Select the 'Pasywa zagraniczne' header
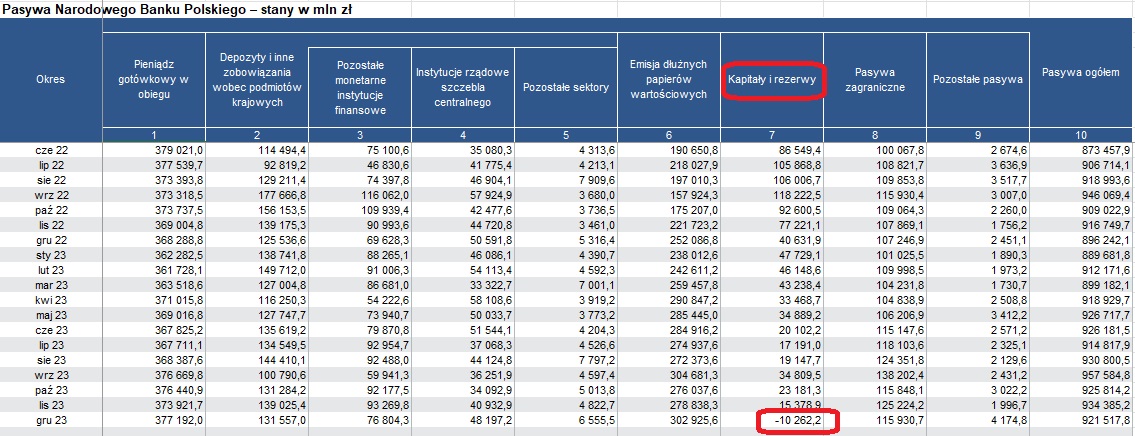 [x=875, y=80]
